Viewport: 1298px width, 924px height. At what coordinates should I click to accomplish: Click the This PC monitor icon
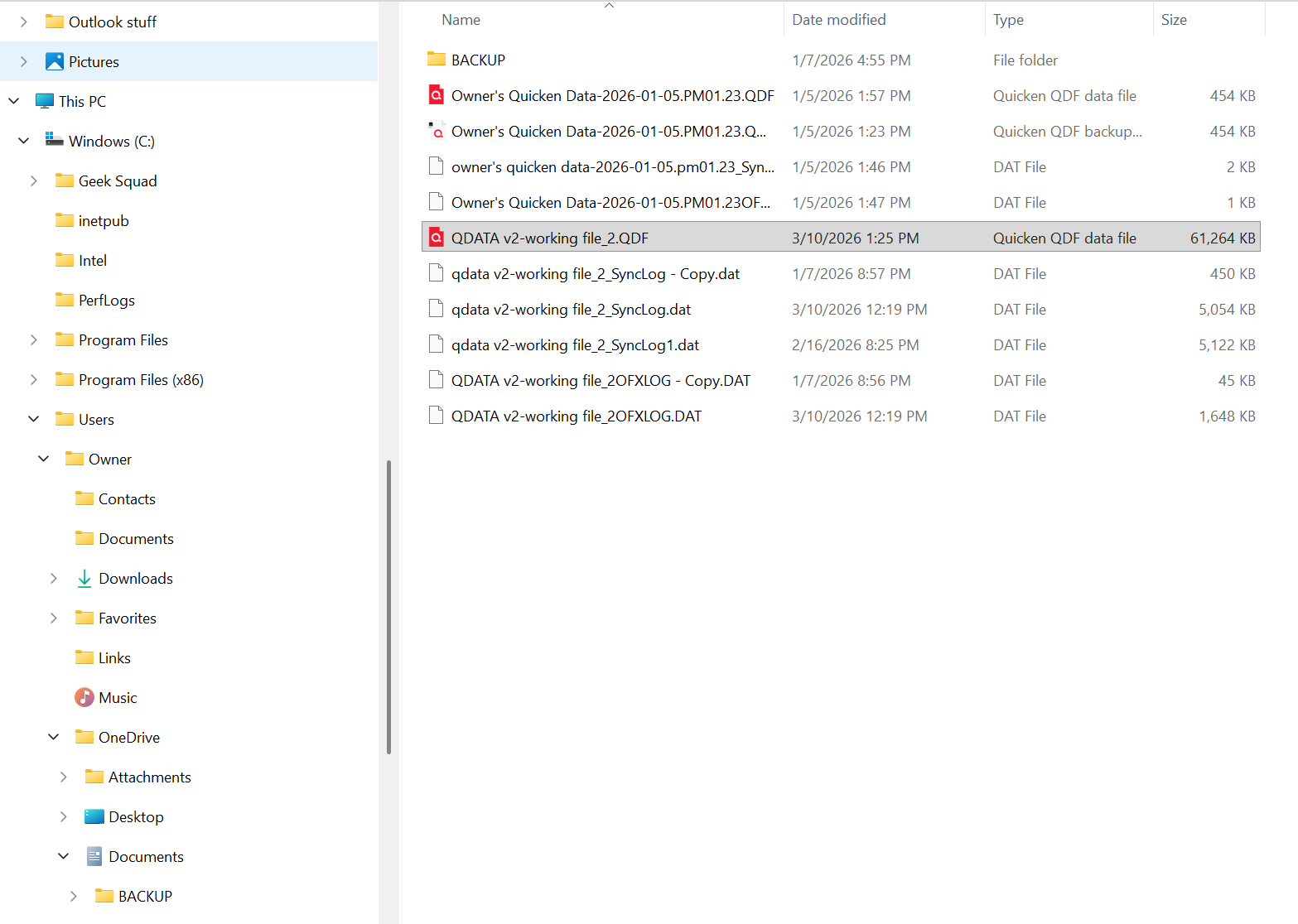45,102
